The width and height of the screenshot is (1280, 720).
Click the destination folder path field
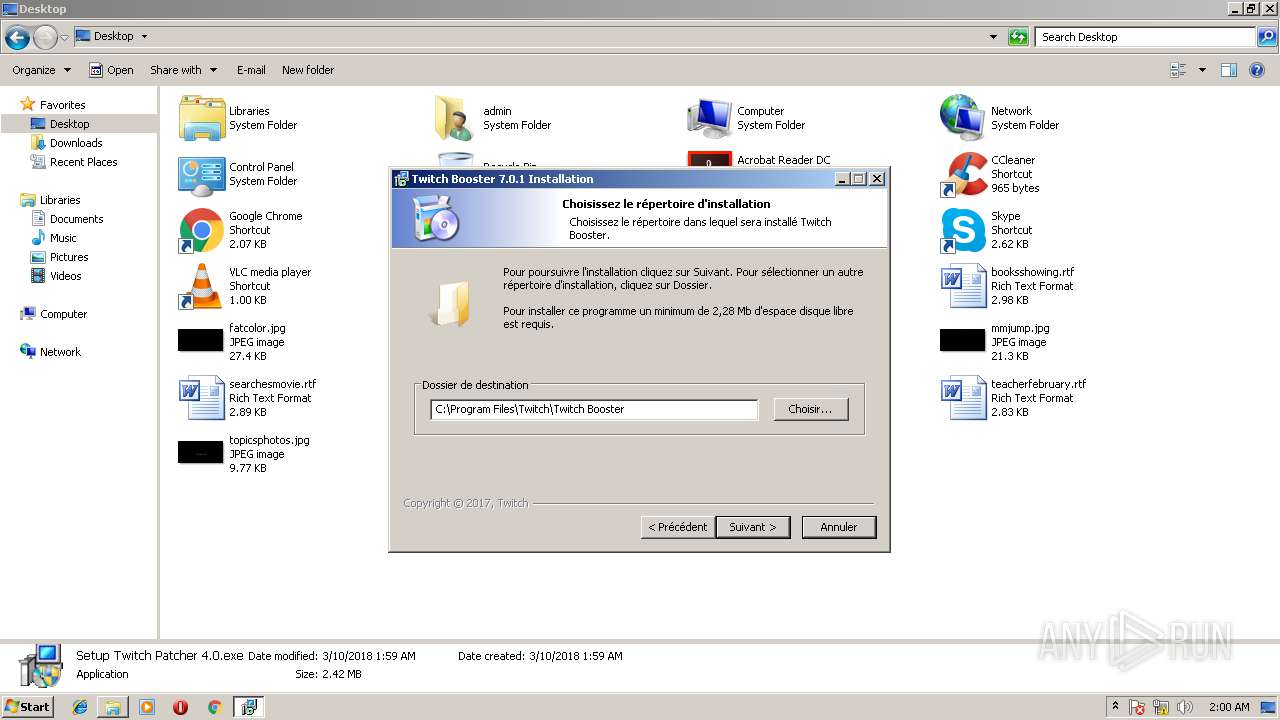point(595,409)
